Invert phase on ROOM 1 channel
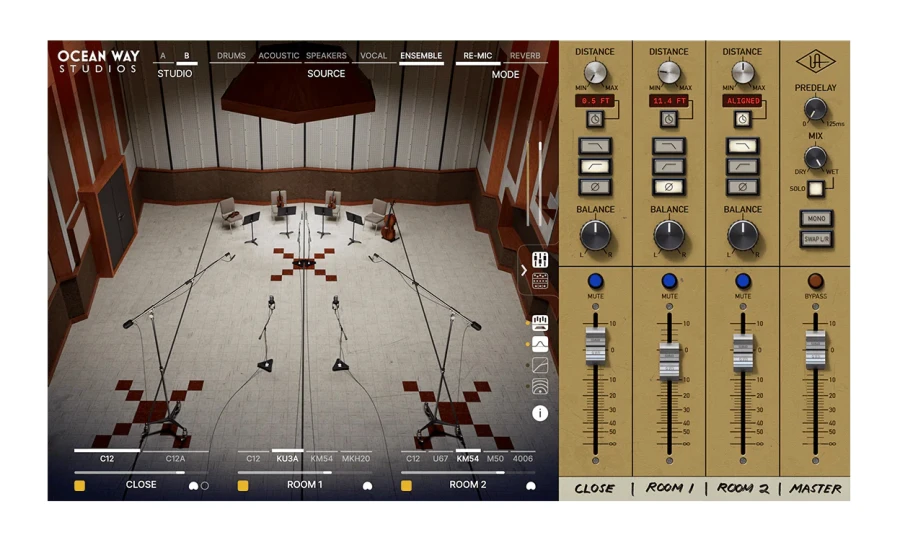The height and width of the screenshot is (535, 900). click(669, 187)
